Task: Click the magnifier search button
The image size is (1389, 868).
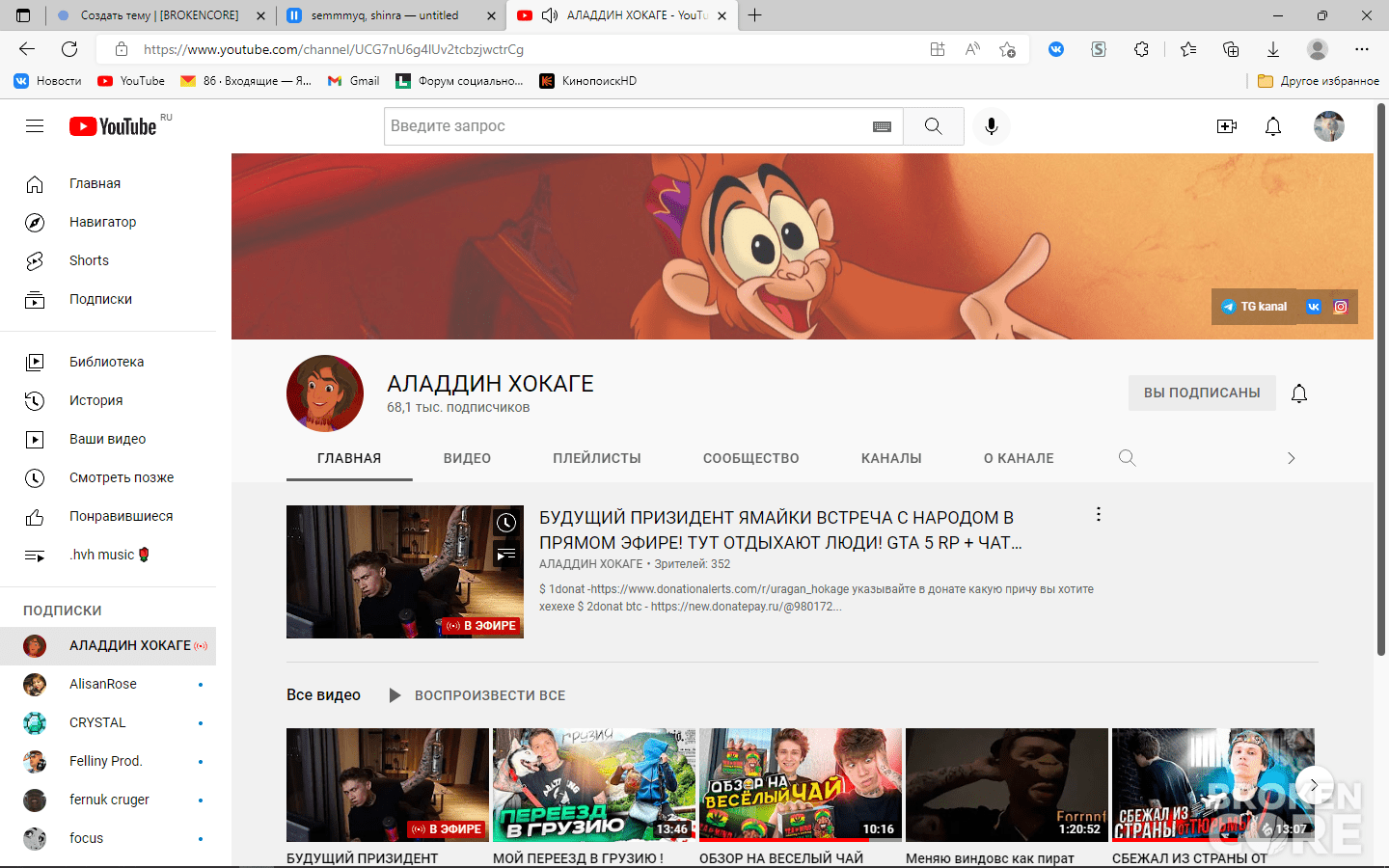Action: tap(933, 126)
